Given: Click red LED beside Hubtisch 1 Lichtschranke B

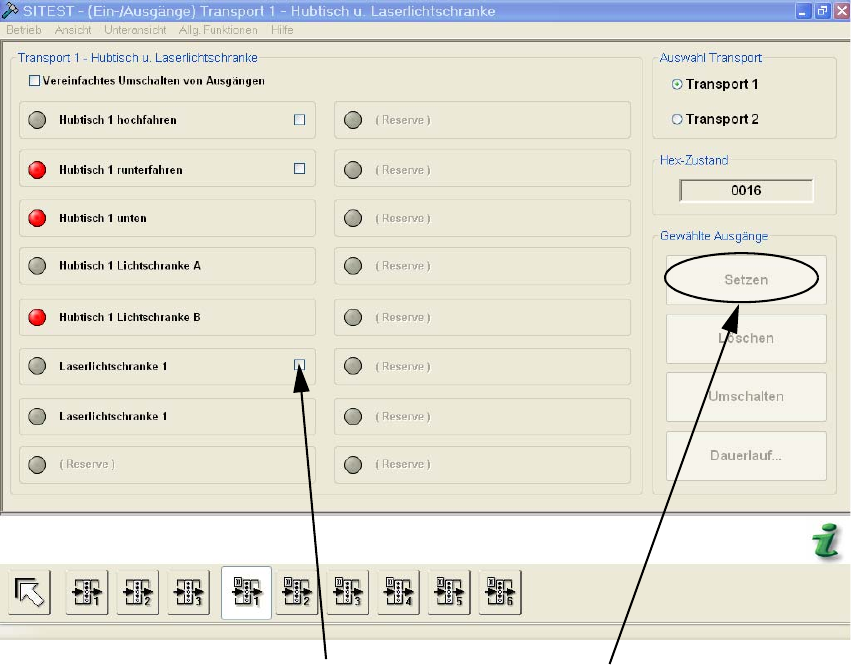Looking at the screenshot, I should click(37, 317).
